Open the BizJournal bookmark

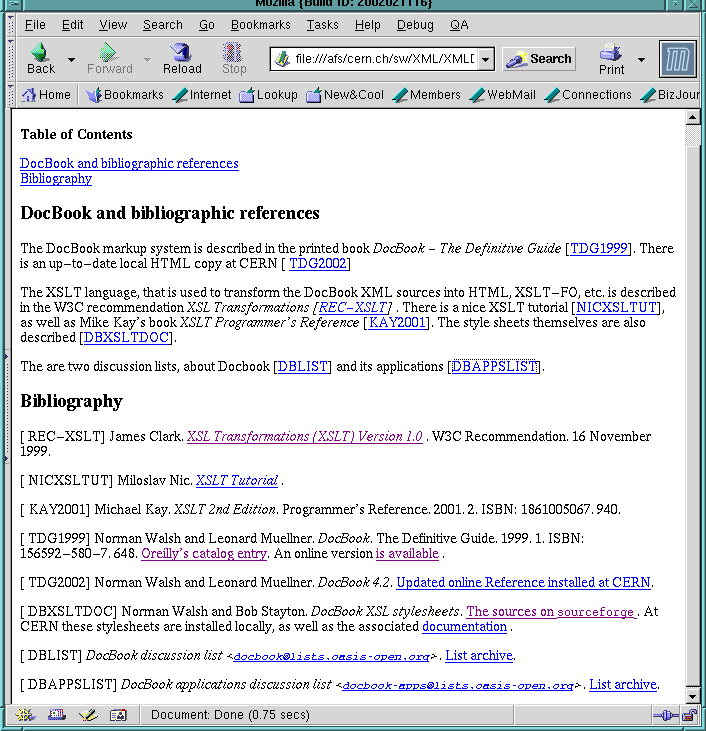coord(670,95)
